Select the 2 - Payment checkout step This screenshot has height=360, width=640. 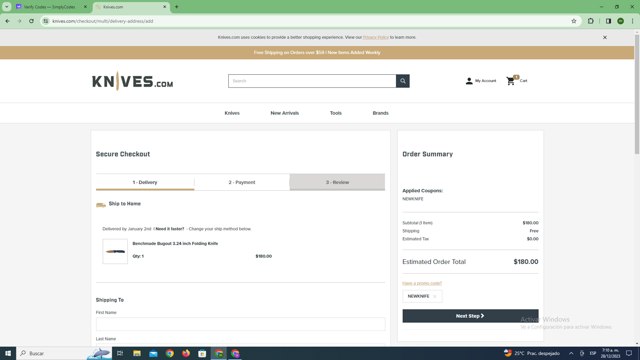[x=242, y=182]
